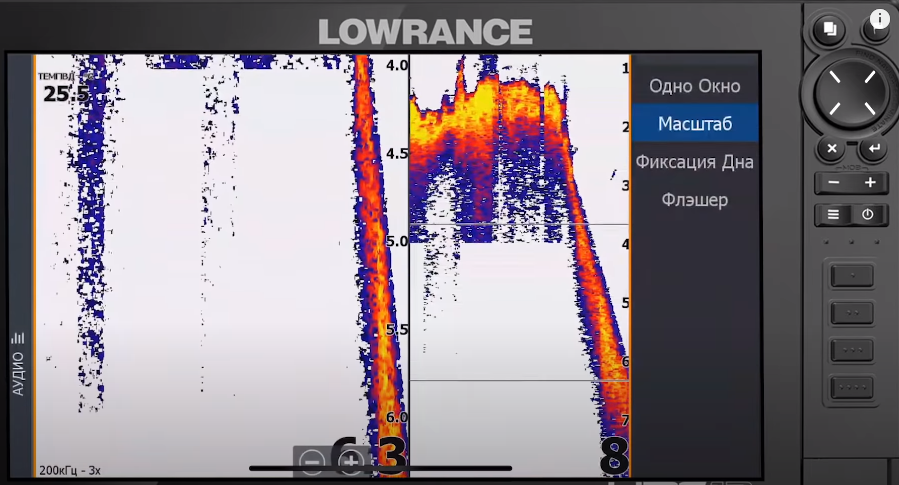Image resolution: width=899 pixels, height=485 pixels.
Task: Tap the on-screen zoom out minus icon
Action: coord(312,461)
